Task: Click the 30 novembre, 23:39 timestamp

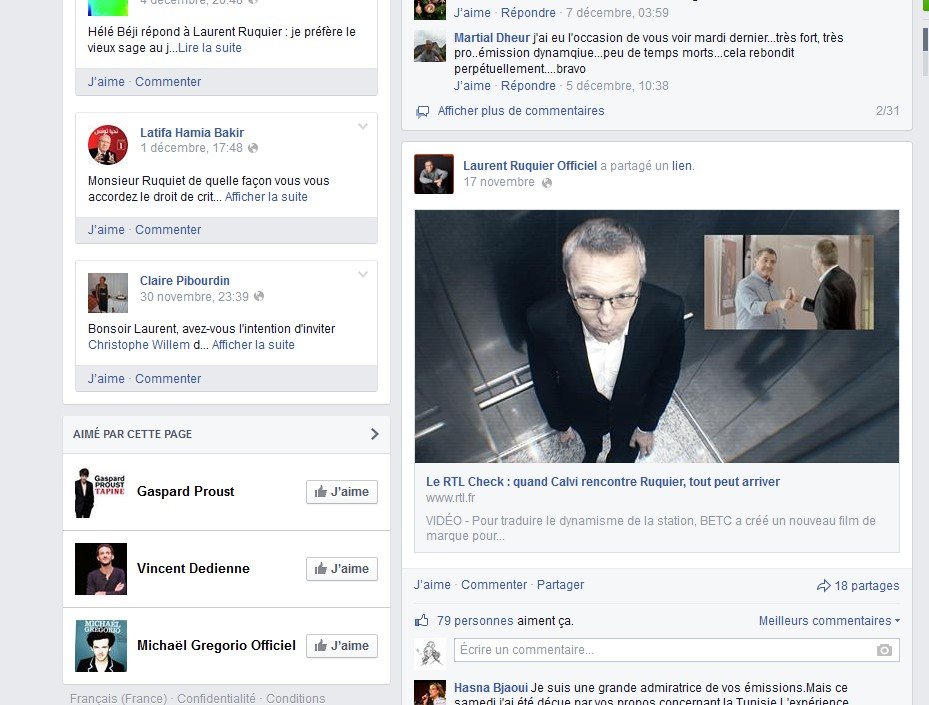Action: (194, 297)
